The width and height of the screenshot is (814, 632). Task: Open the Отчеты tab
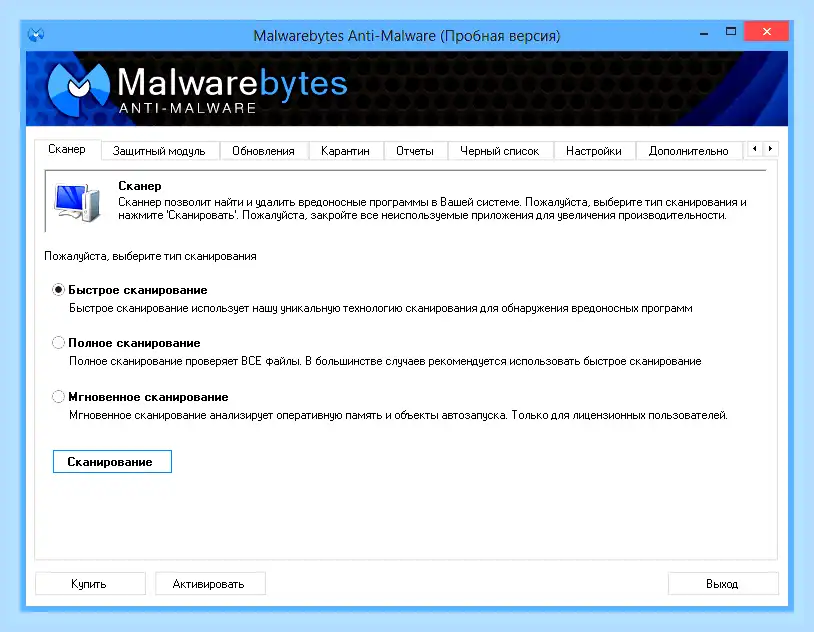[x=415, y=151]
